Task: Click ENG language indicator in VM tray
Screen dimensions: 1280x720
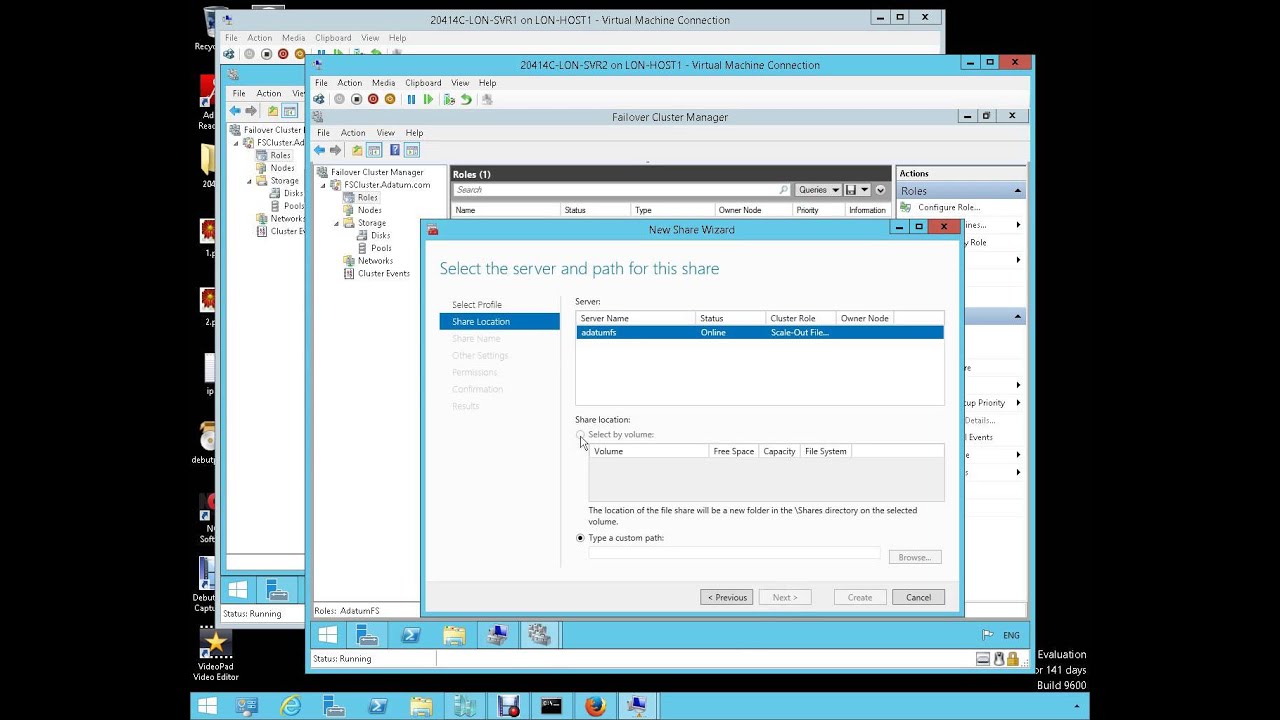Action: click(x=1011, y=635)
